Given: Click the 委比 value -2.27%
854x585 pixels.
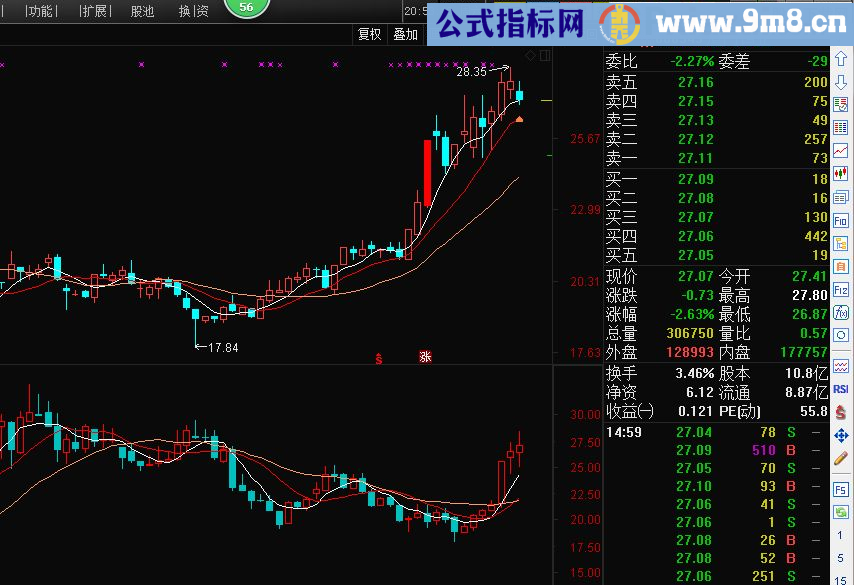Looking at the screenshot, I should point(692,61).
